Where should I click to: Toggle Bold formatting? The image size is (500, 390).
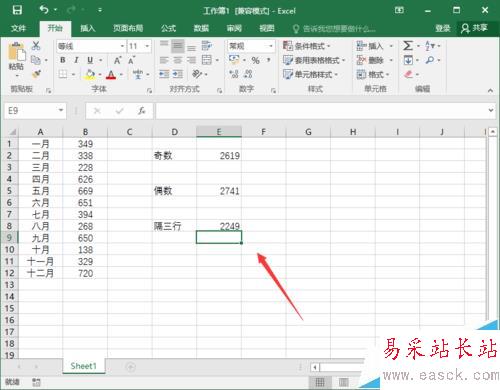(63, 60)
